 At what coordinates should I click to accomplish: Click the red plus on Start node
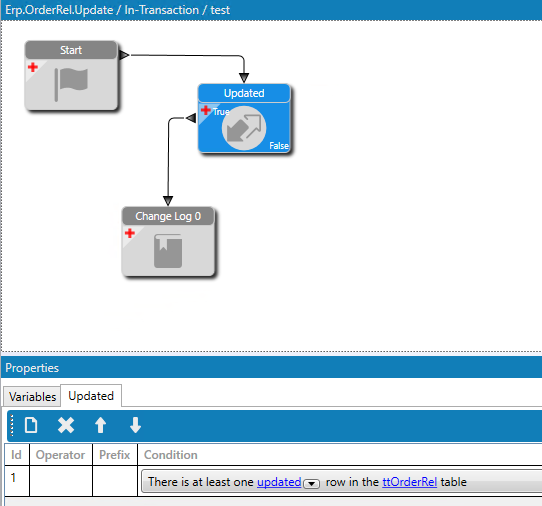point(33,67)
